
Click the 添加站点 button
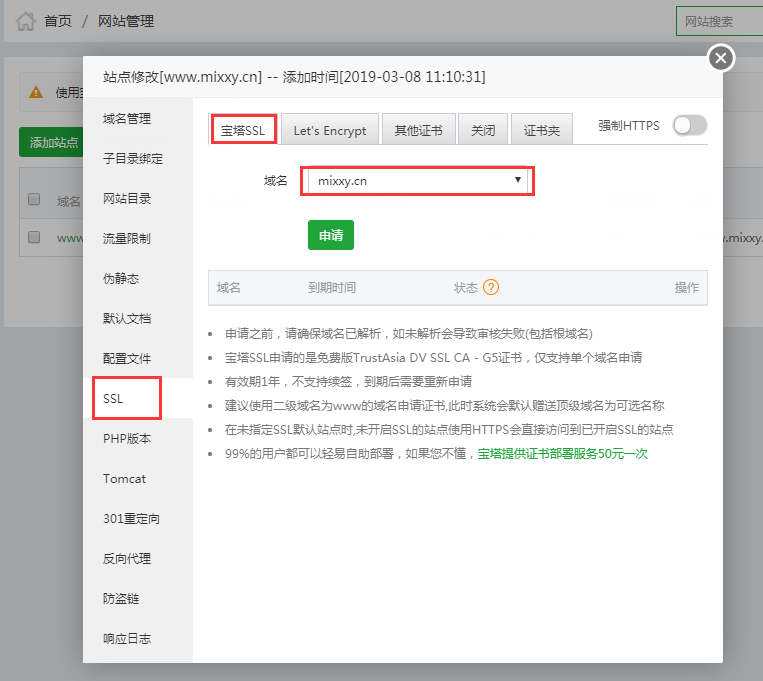click(x=52, y=143)
